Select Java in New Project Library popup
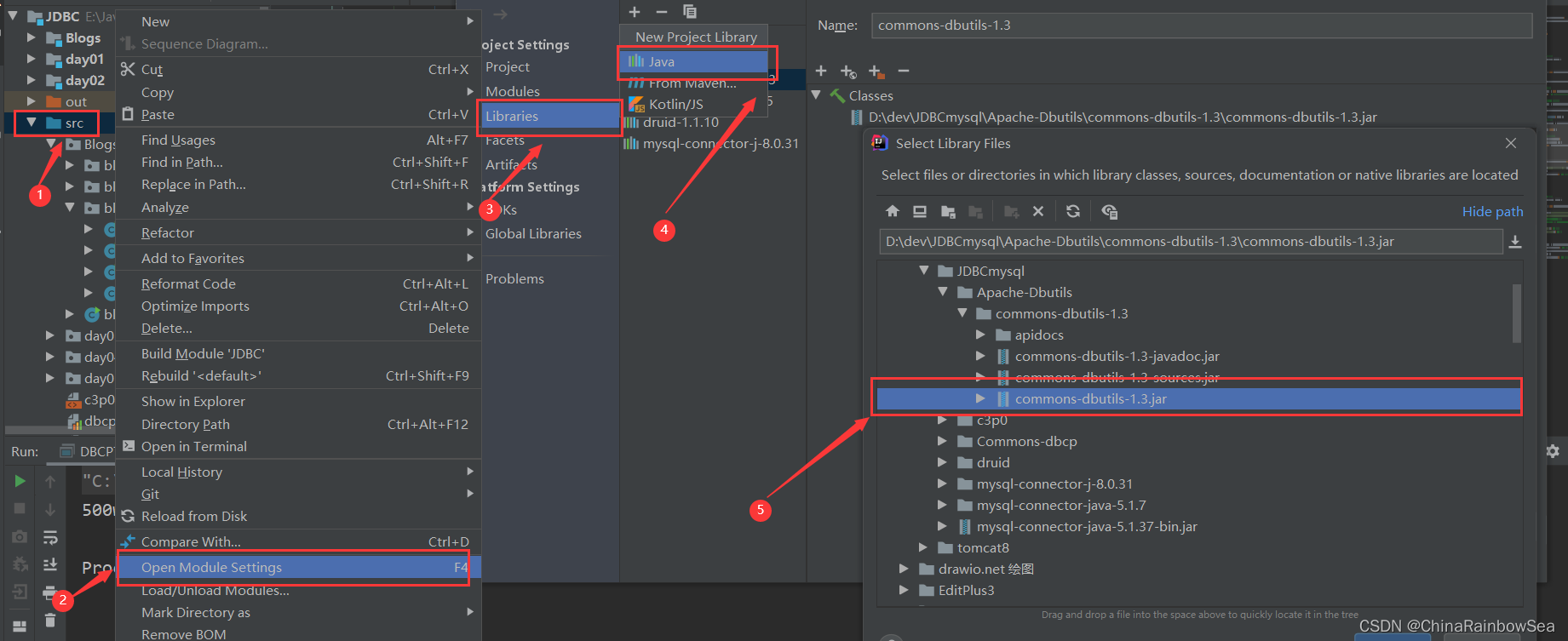1568x641 pixels. coord(693,61)
